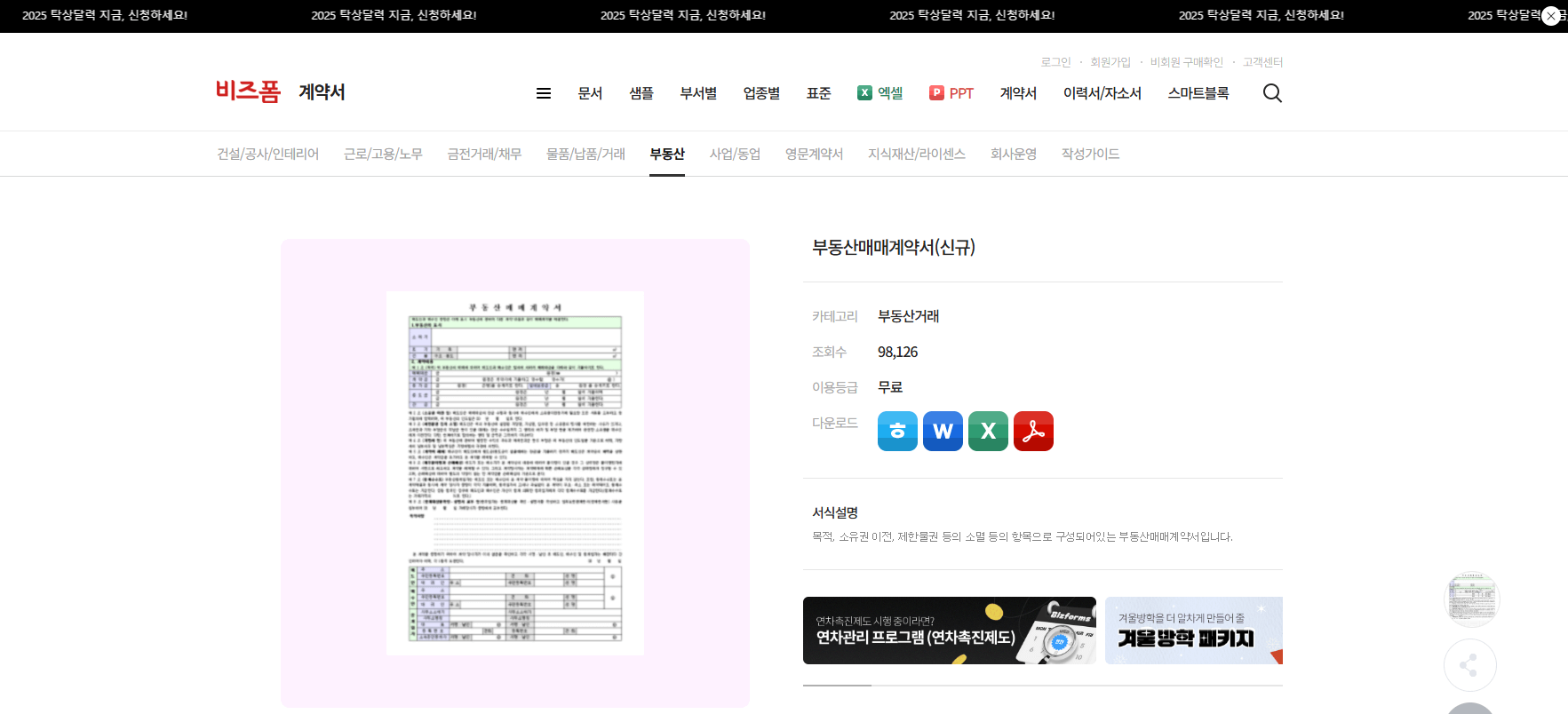Open the floating document thumbnail on right
The image size is (1568, 714).
[x=1471, y=599]
